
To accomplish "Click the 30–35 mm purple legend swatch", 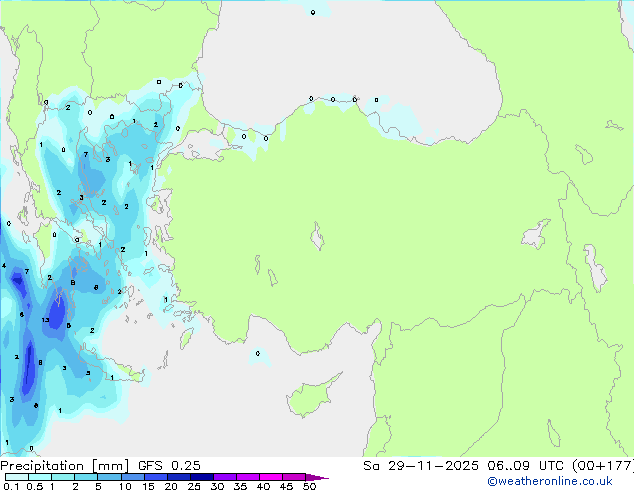I will pyautogui.click(x=225, y=477).
